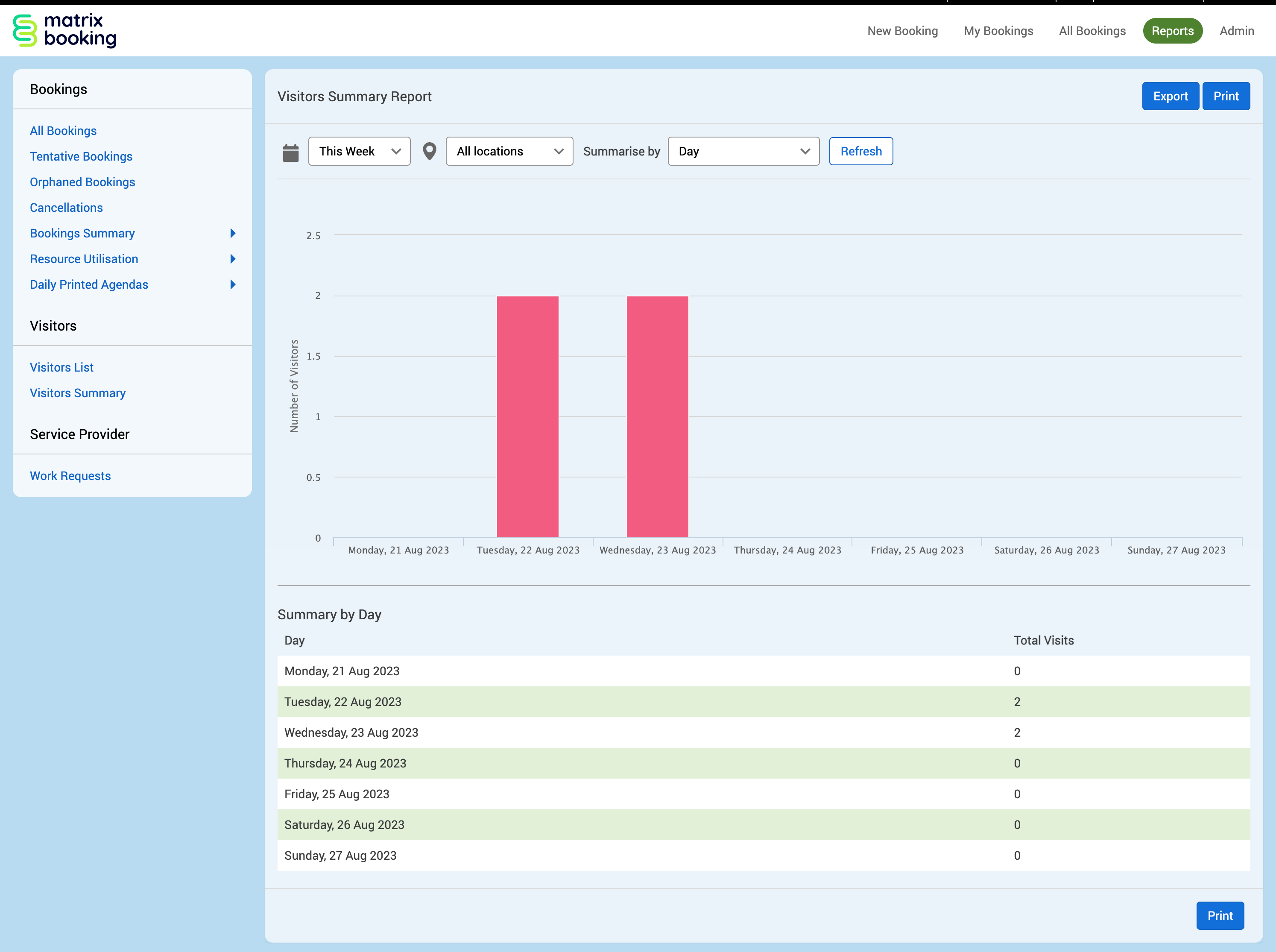Click the calendar icon beside This Week
This screenshot has width=1276, height=952.
[x=291, y=152]
